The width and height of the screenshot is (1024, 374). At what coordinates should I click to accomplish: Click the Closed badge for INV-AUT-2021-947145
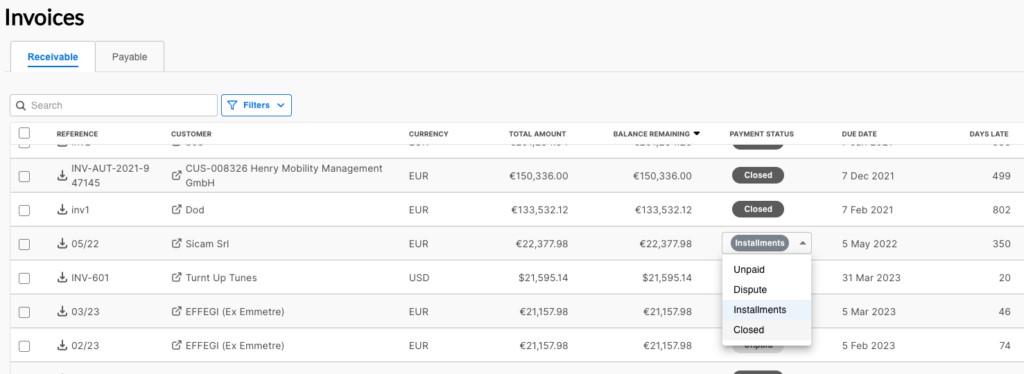click(x=758, y=175)
